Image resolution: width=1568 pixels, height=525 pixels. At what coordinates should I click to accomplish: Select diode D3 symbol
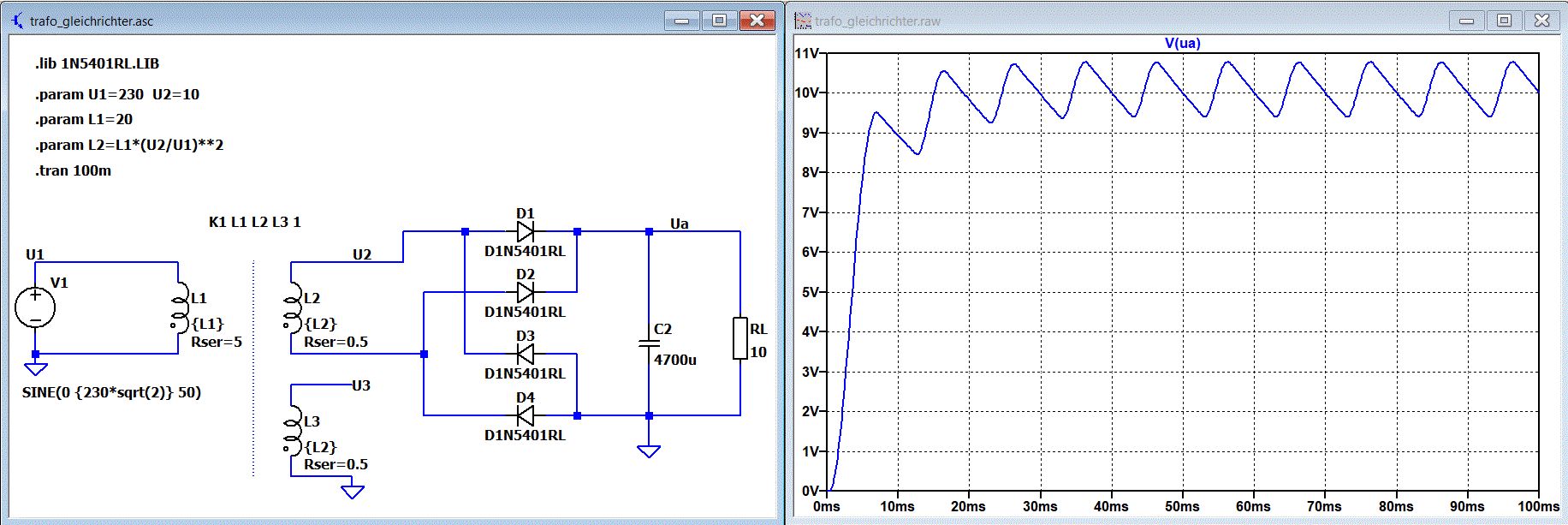coord(526,354)
